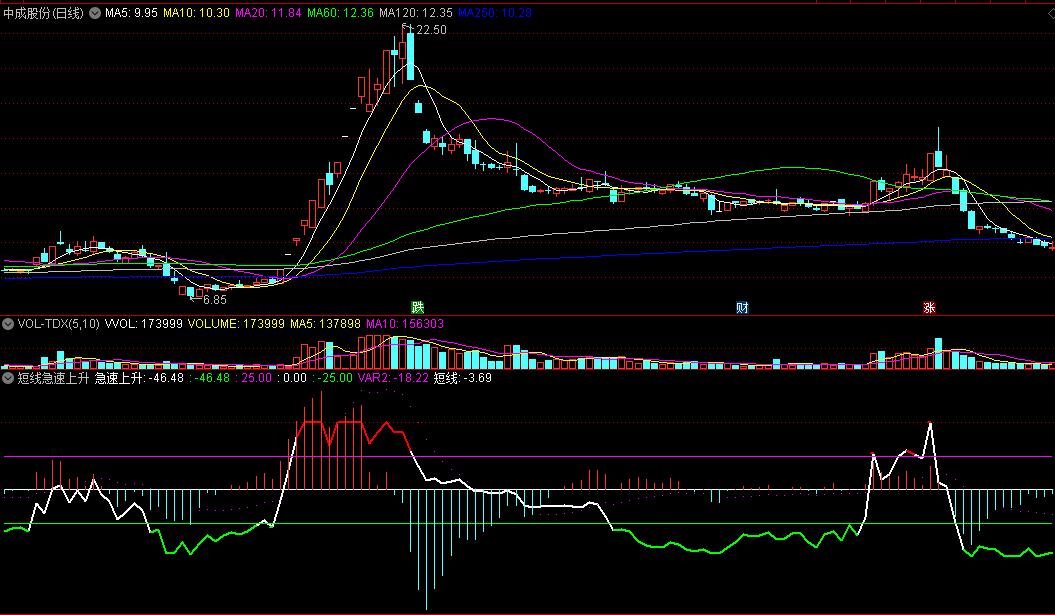
Task: Click the 22.50 high price label
Action: click(431, 30)
